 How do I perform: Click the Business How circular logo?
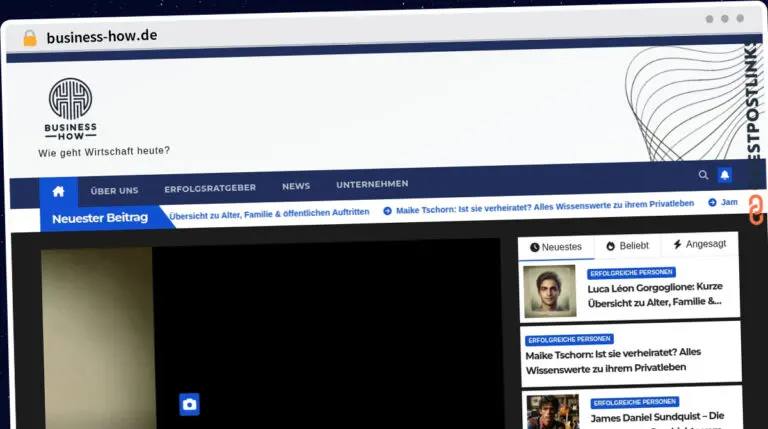[71, 99]
